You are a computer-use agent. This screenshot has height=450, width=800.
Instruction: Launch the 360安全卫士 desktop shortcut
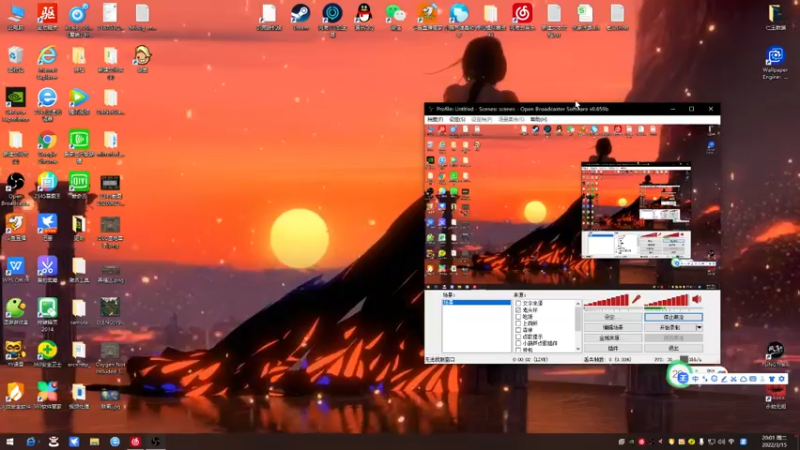coord(47,354)
